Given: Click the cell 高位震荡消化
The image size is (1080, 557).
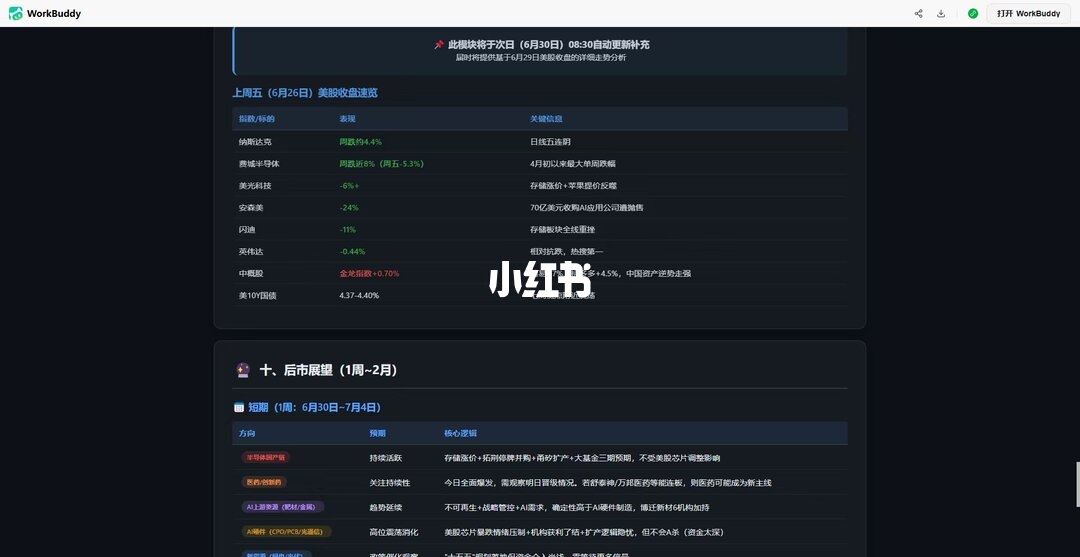Looking at the screenshot, I should click(394, 532).
